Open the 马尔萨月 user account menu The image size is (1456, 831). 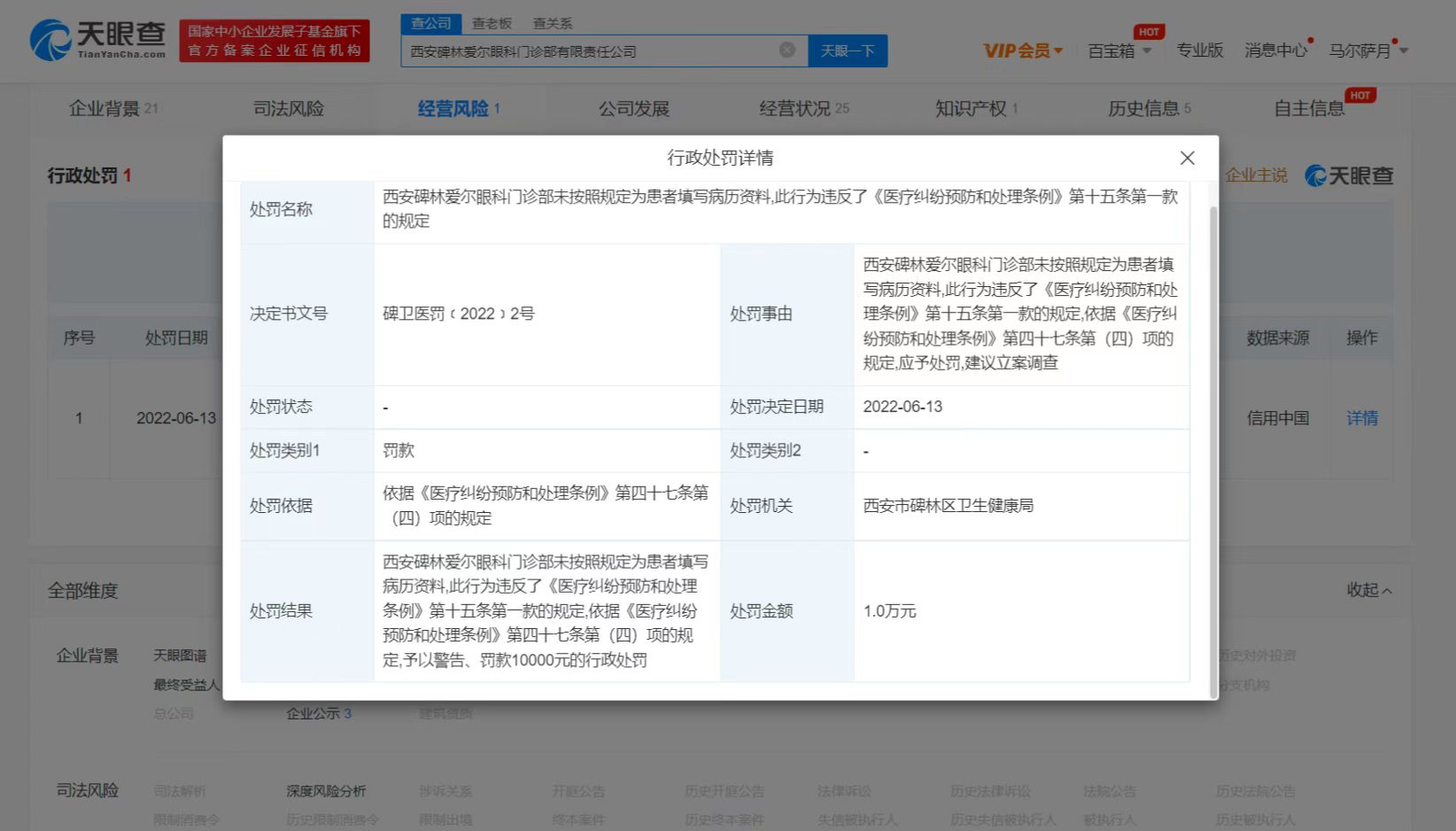(1367, 50)
